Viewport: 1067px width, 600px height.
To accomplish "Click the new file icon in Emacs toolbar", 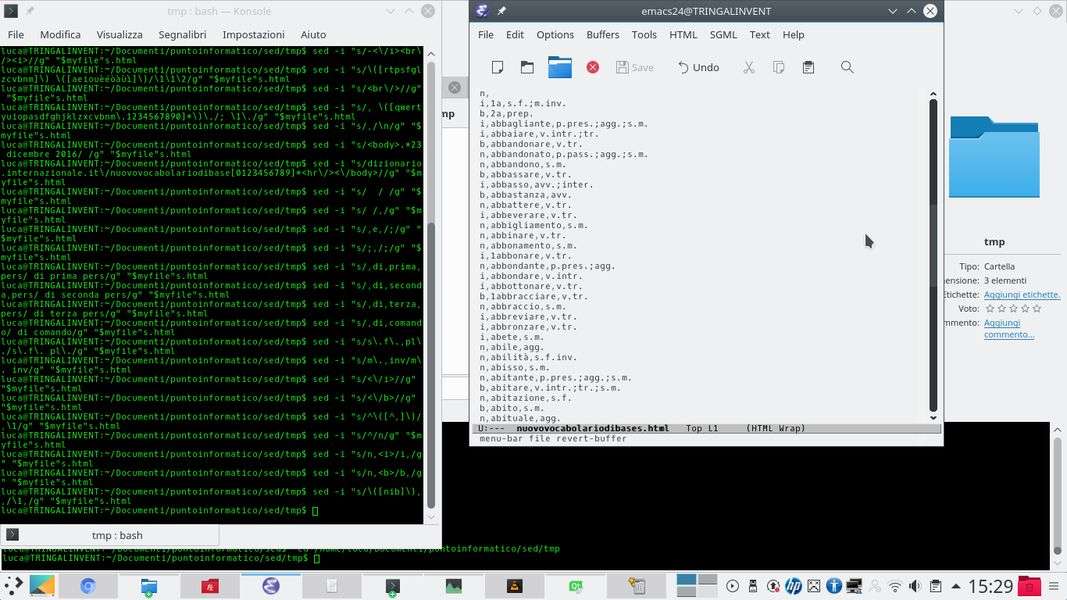I will point(497,67).
